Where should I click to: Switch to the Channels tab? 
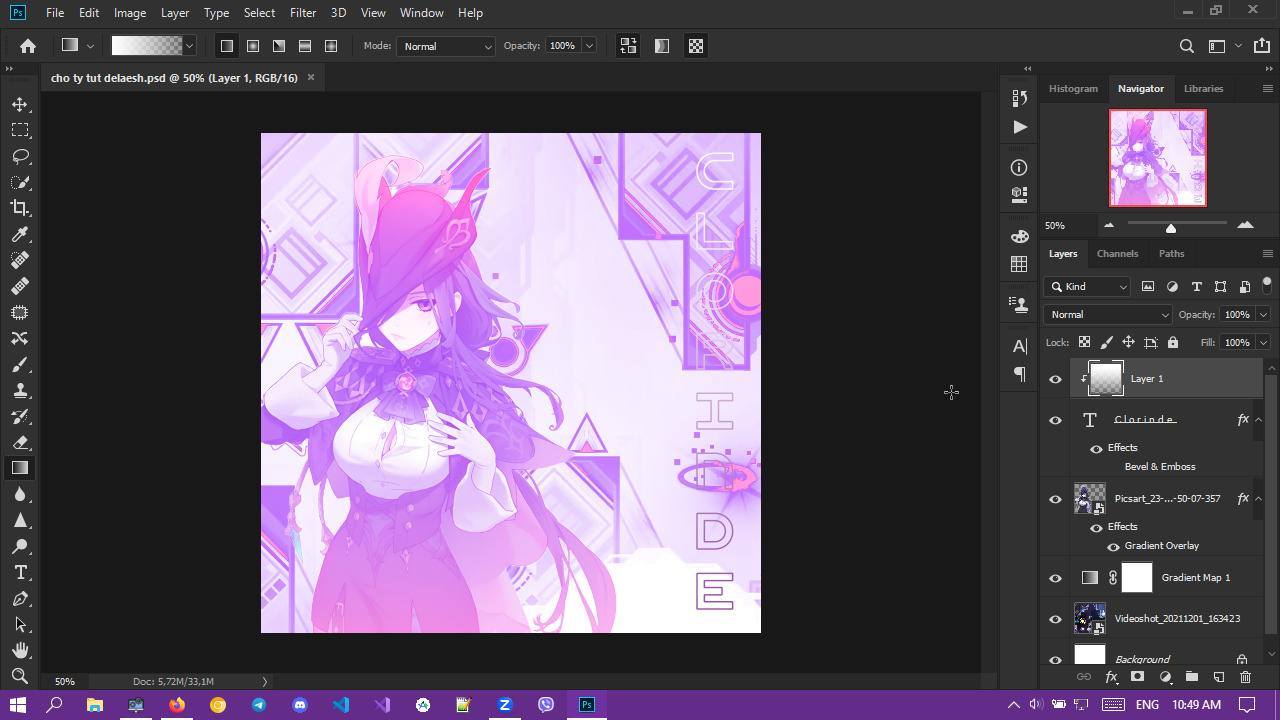point(1117,254)
